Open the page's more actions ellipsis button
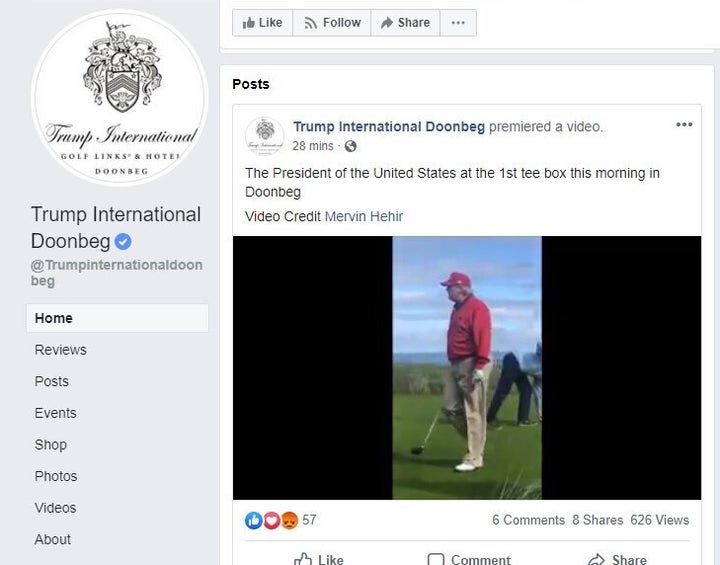This screenshot has width=720, height=565. (x=458, y=23)
